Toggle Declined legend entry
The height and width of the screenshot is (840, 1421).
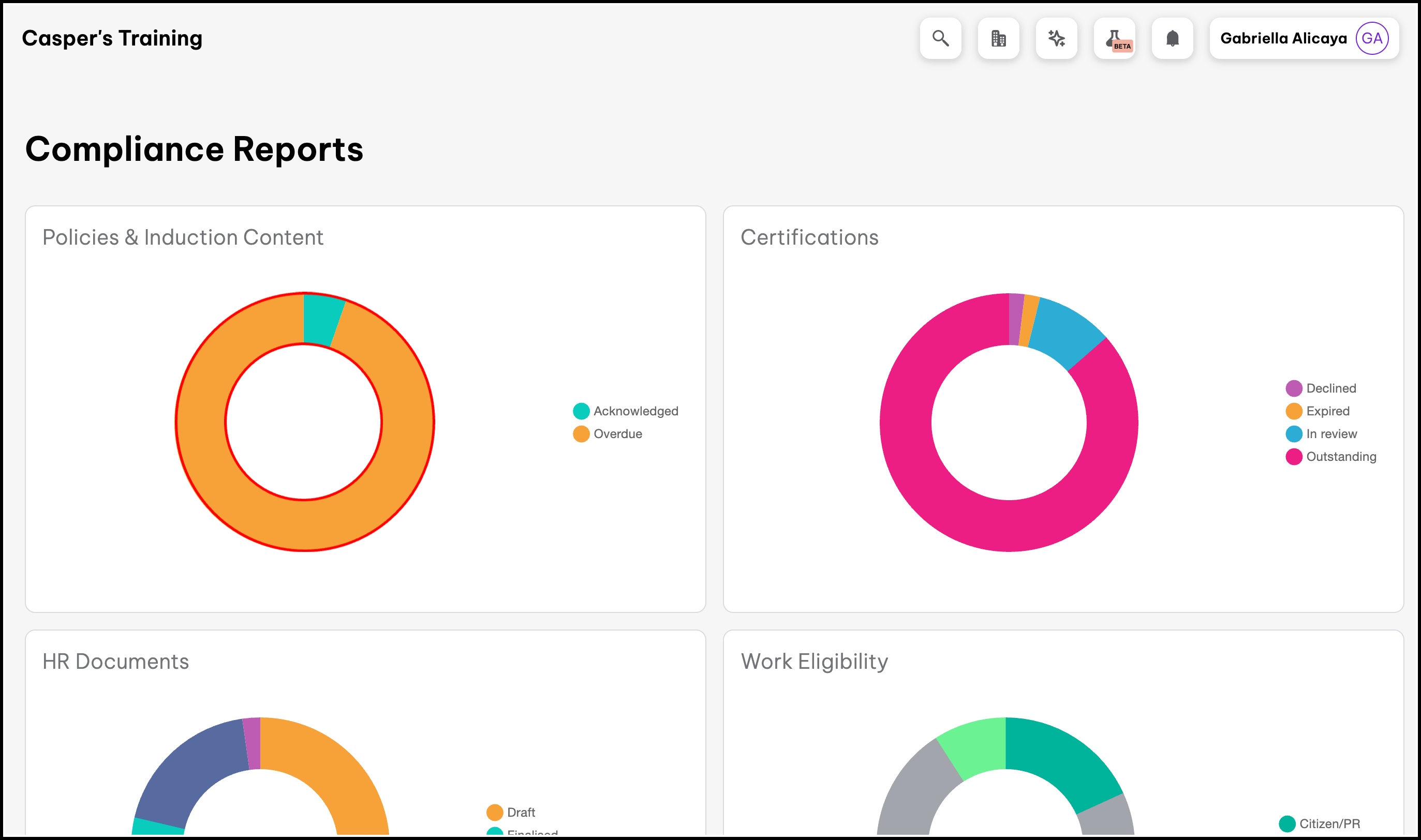coord(1321,388)
